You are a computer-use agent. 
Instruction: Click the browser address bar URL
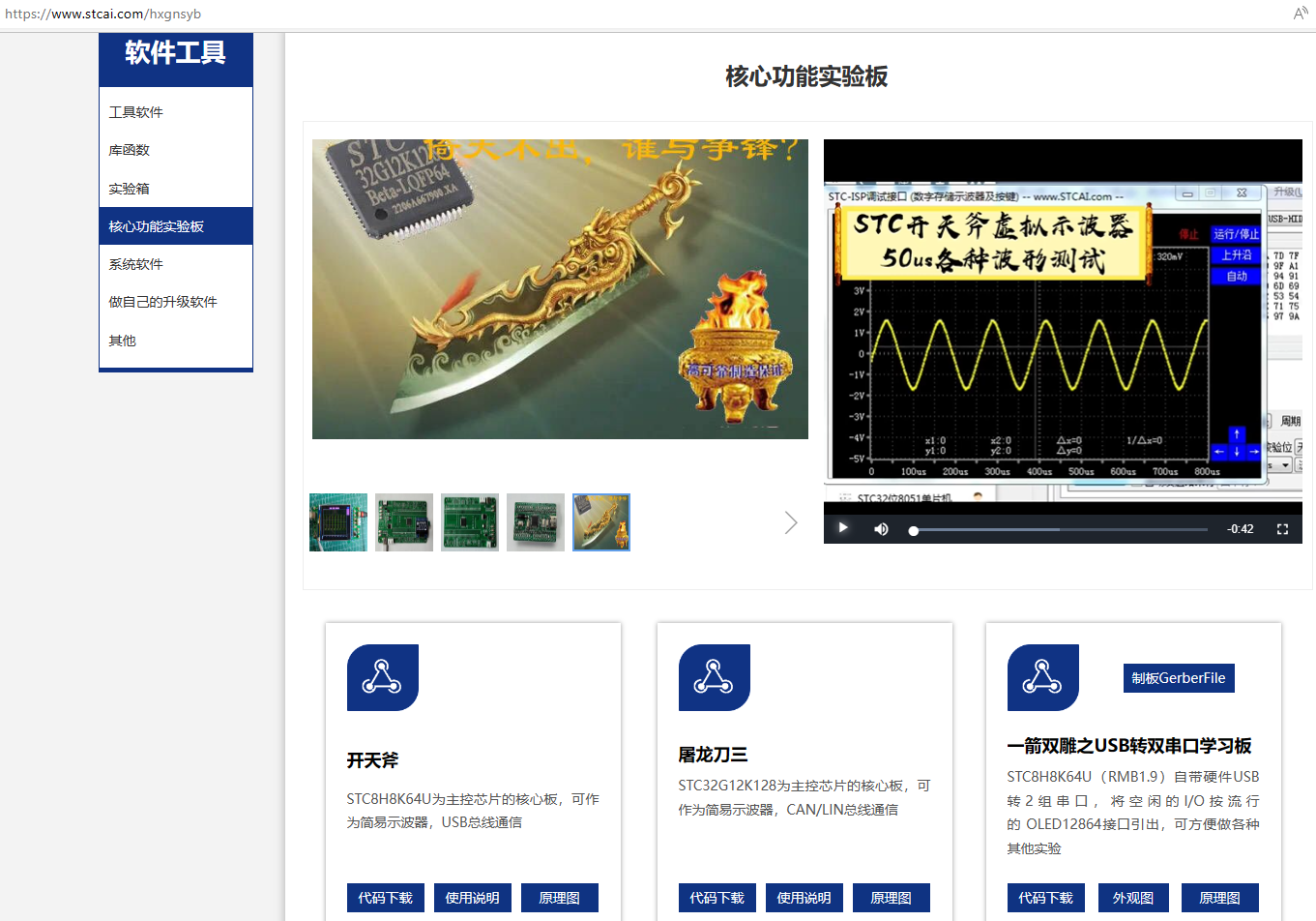103,15
